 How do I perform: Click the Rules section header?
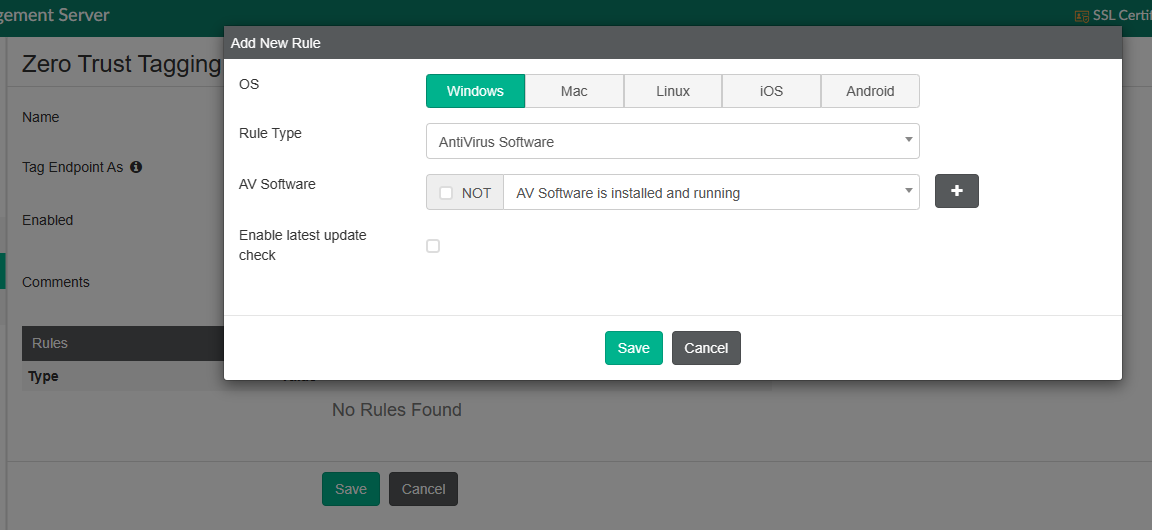(x=123, y=343)
